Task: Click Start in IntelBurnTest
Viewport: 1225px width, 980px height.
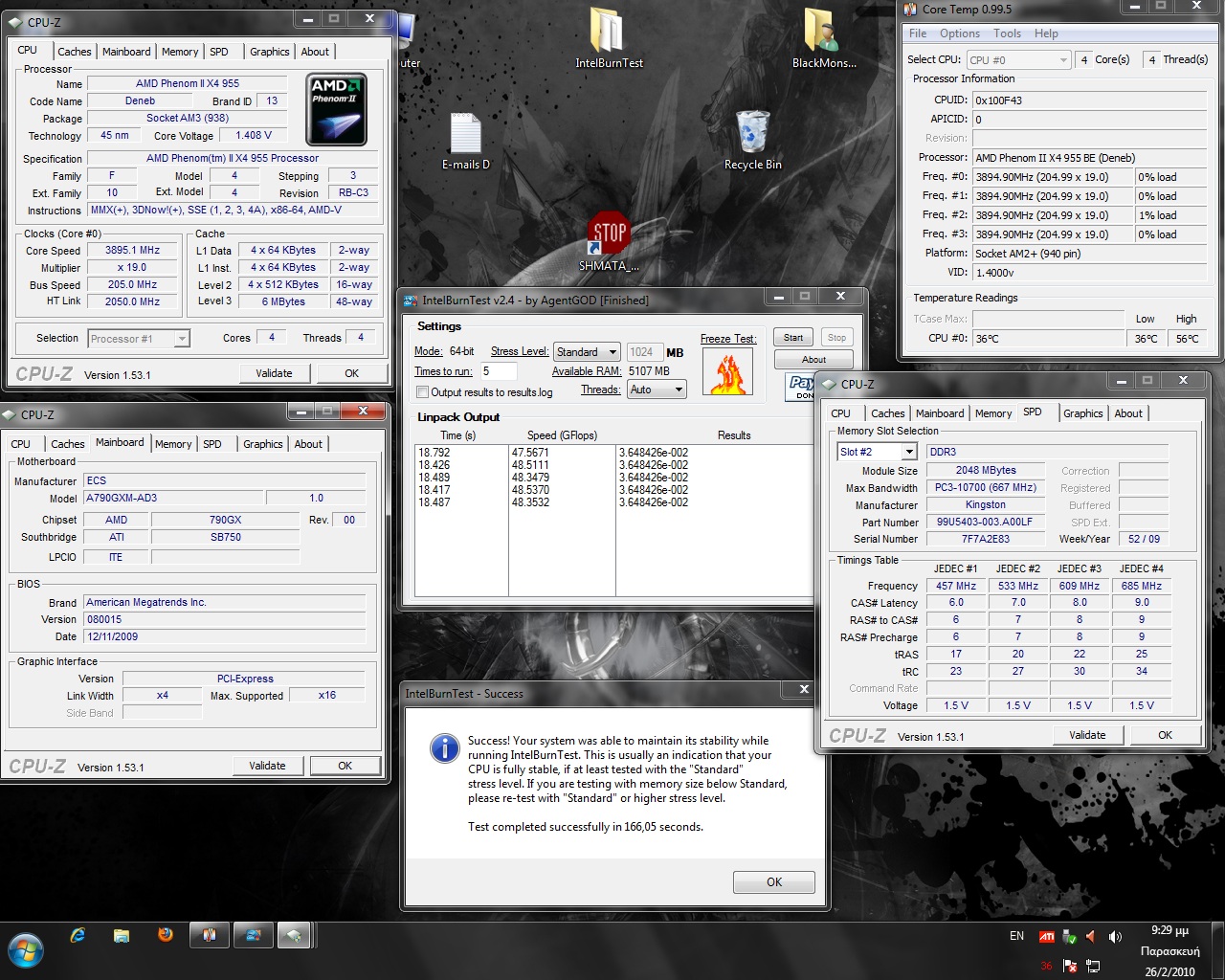Action: point(793,338)
